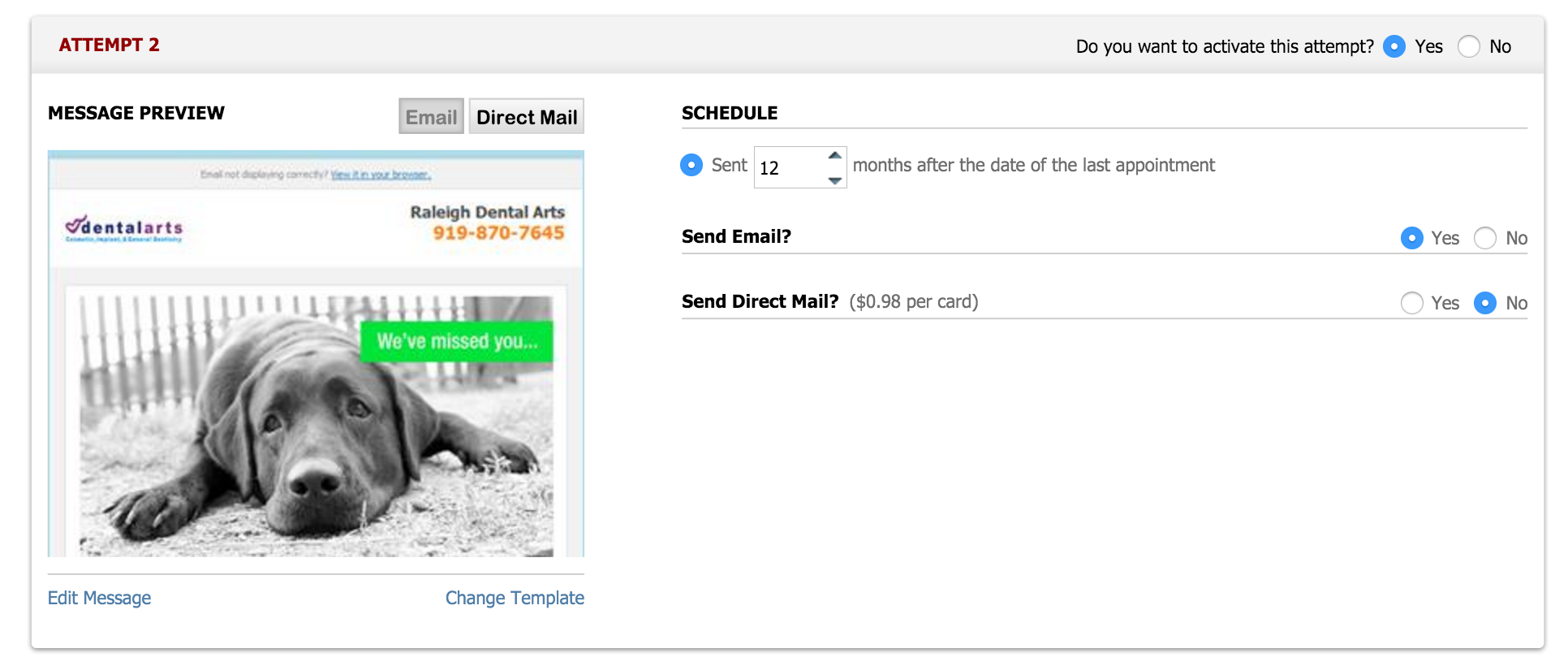Select No to deactivate this attempt
1568x666 pixels.
tap(1468, 46)
